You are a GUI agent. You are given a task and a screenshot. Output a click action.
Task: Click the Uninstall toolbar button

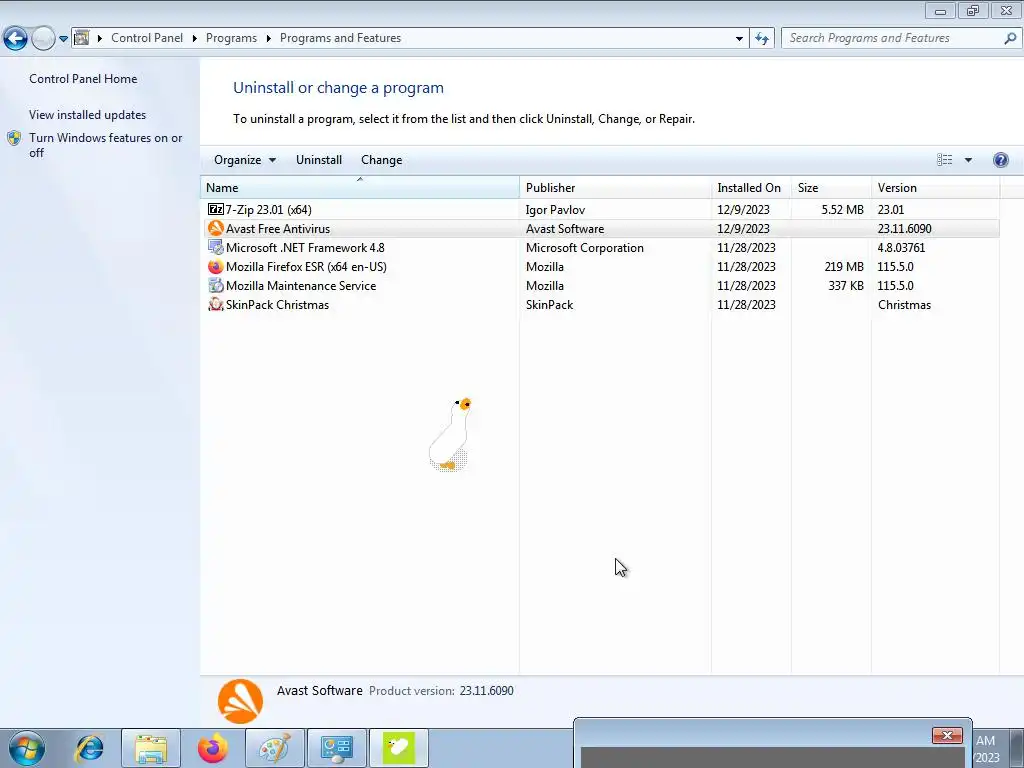coord(319,160)
